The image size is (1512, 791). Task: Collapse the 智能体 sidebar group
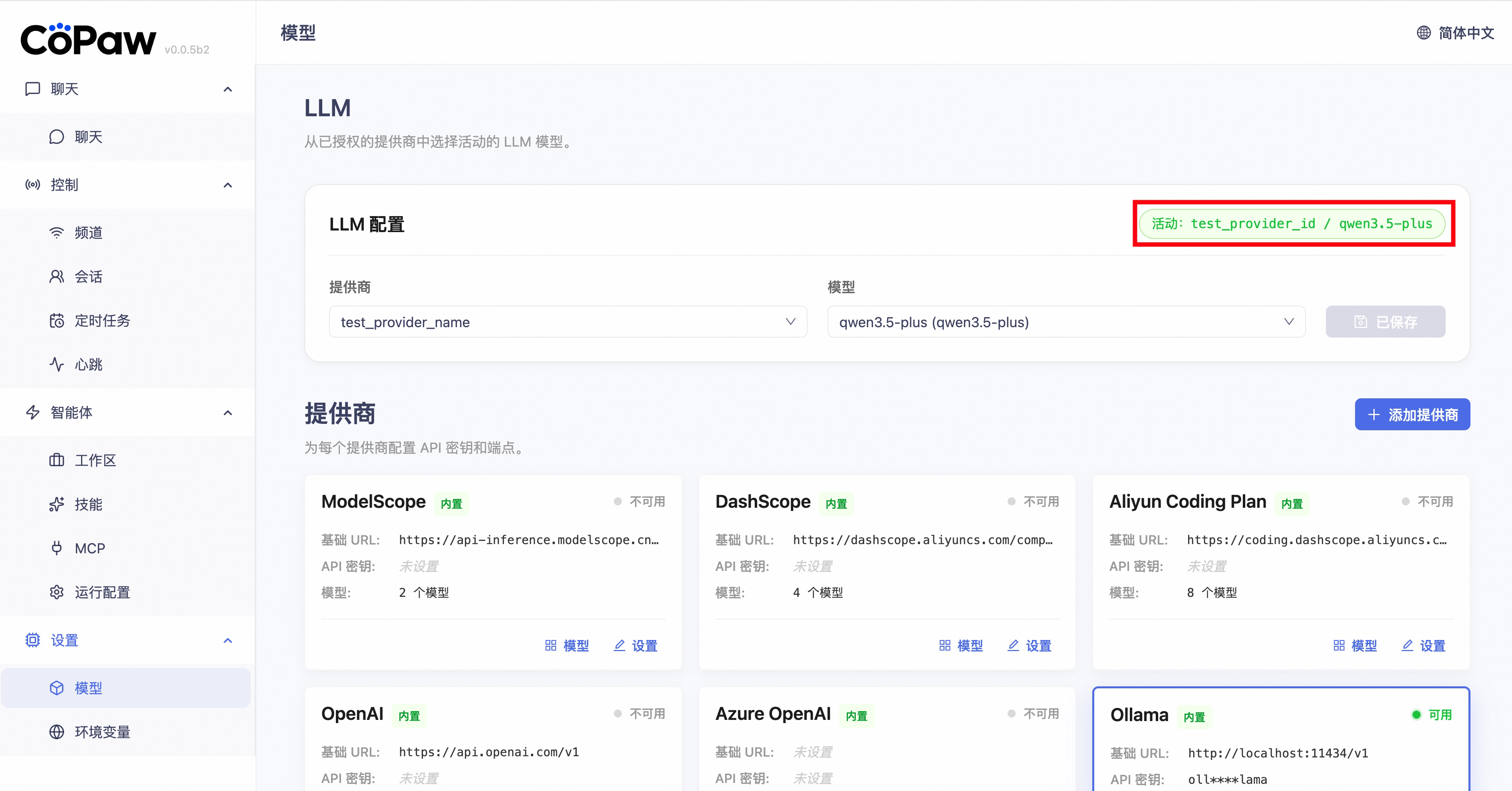point(228,413)
